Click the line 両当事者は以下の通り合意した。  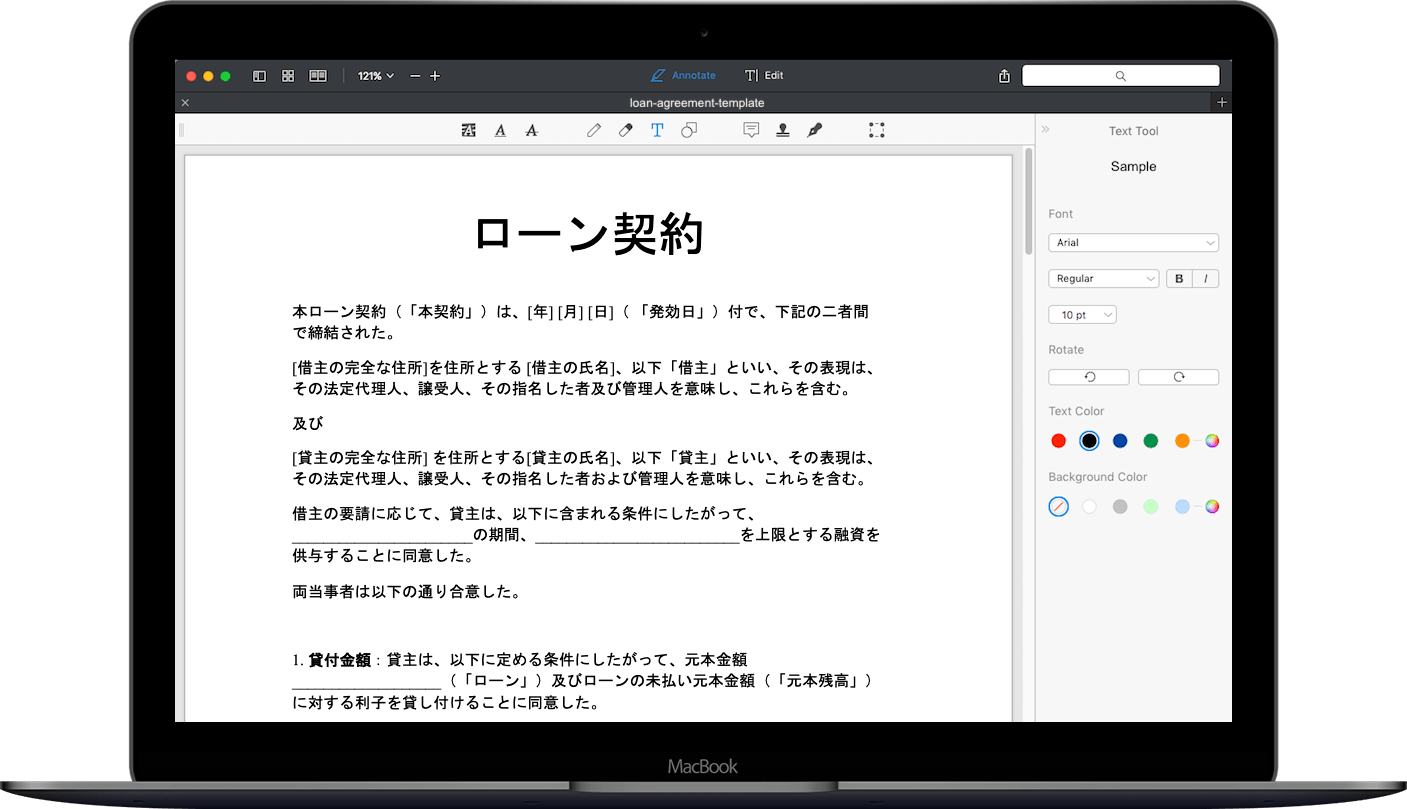click(x=407, y=592)
